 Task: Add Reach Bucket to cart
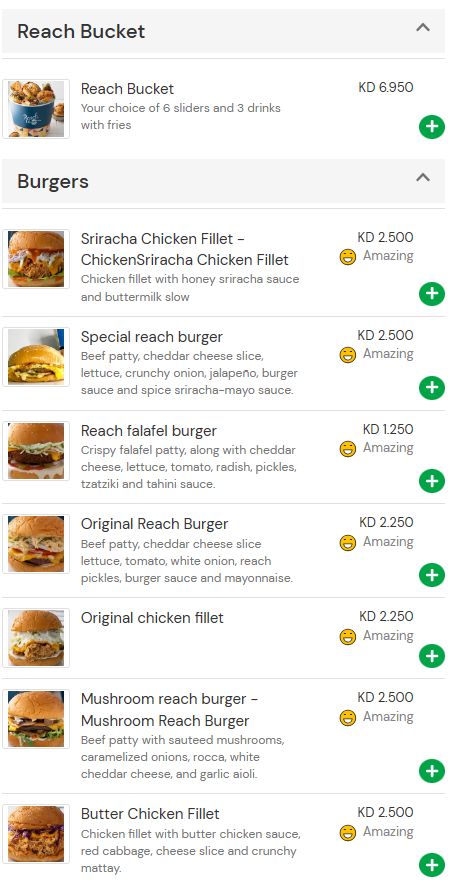click(432, 126)
